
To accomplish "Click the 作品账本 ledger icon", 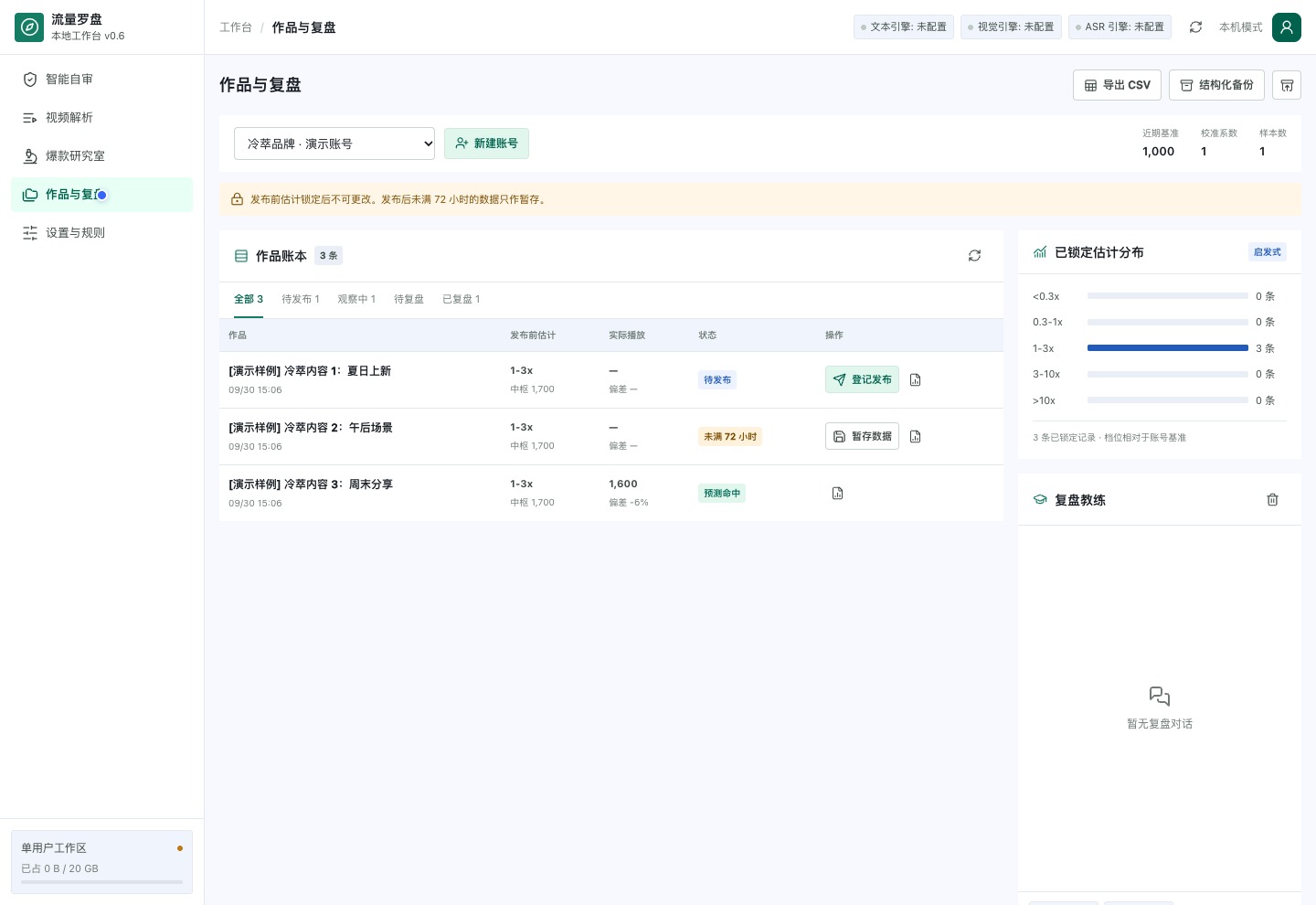I will coord(241,256).
